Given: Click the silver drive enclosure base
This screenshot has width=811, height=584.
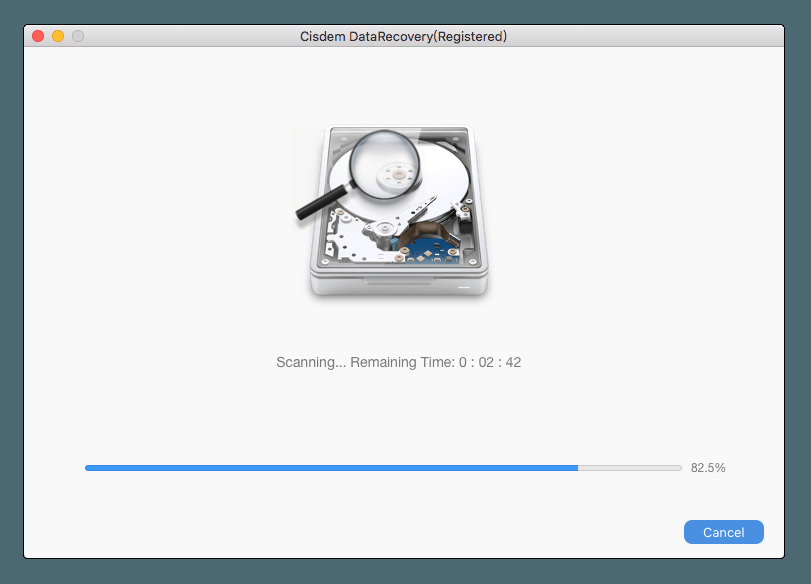Looking at the screenshot, I should 398,282.
